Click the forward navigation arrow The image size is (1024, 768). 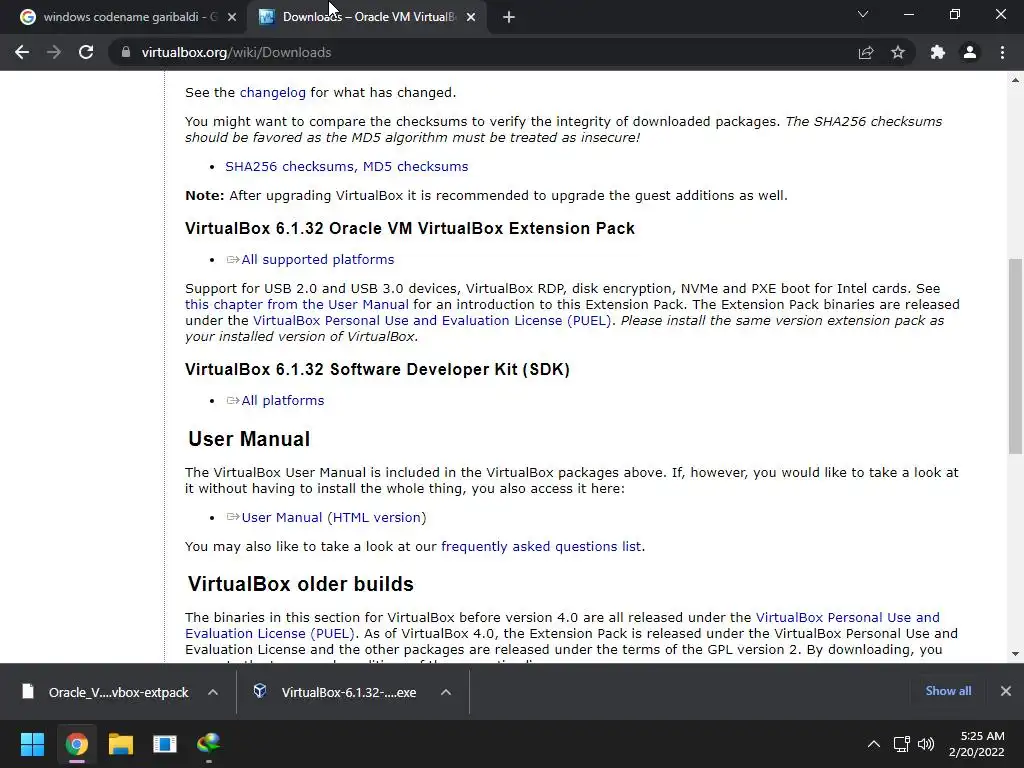click(x=54, y=52)
